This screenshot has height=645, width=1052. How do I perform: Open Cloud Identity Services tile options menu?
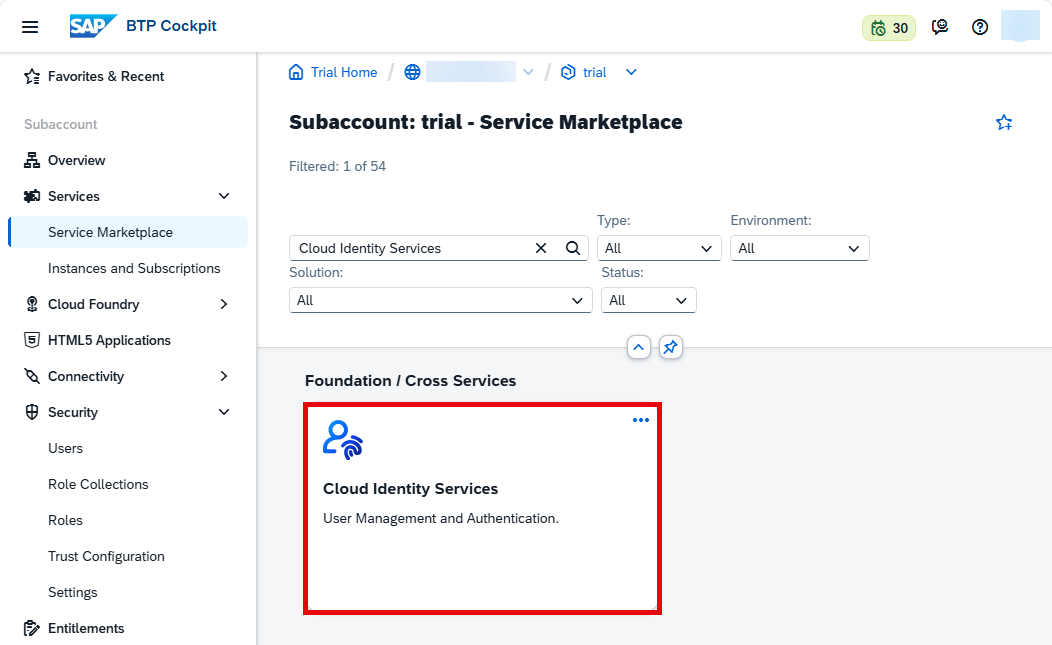[641, 420]
